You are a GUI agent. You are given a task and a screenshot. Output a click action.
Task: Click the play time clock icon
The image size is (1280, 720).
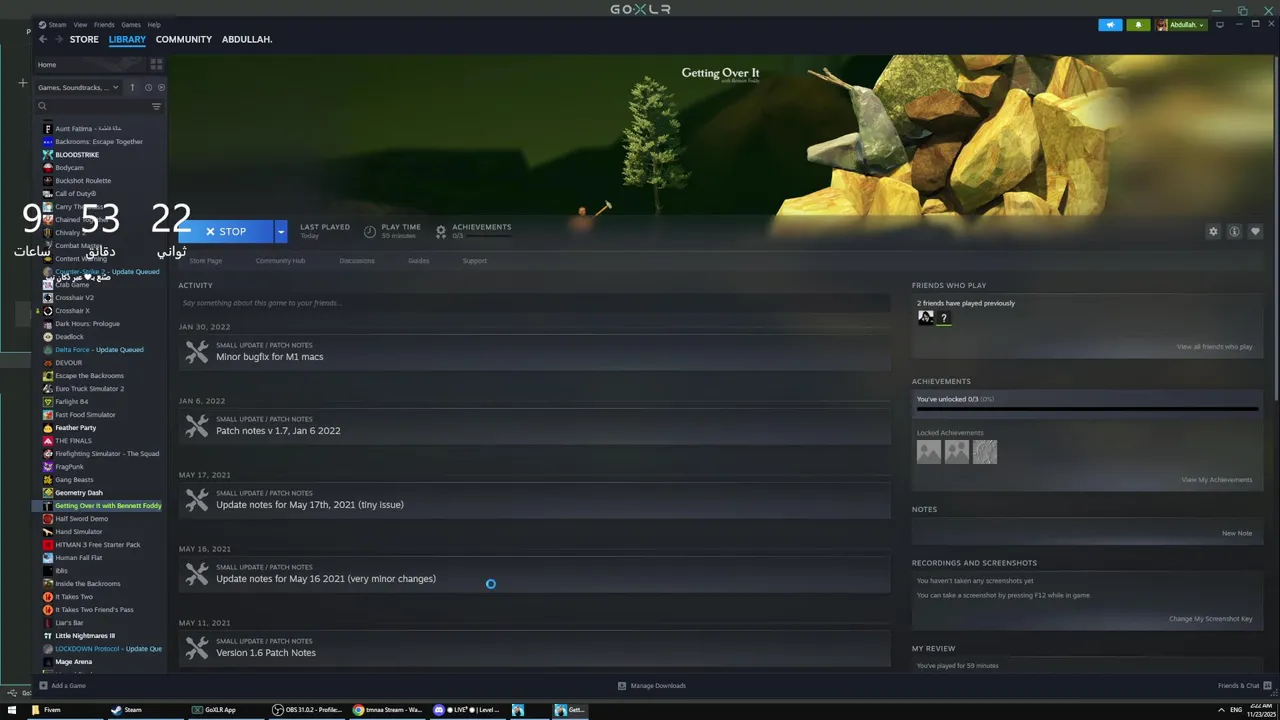pyautogui.click(x=370, y=231)
